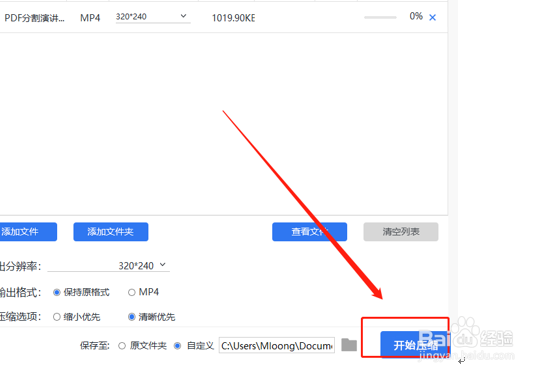Click the file size 1019.90KB value
Screen dimensions: 546x375
click(x=234, y=18)
